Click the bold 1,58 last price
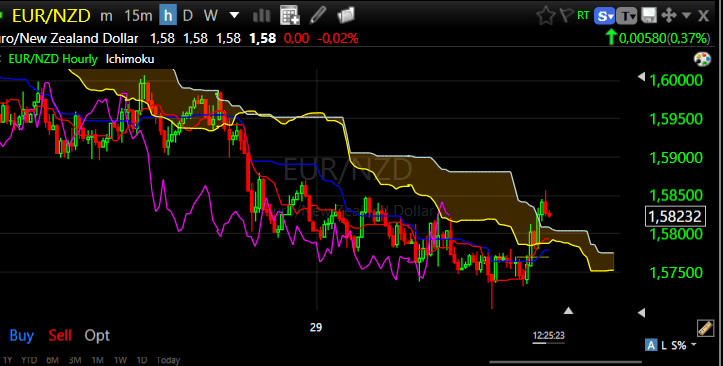The width and height of the screenshot is (723, 366). 262,38
